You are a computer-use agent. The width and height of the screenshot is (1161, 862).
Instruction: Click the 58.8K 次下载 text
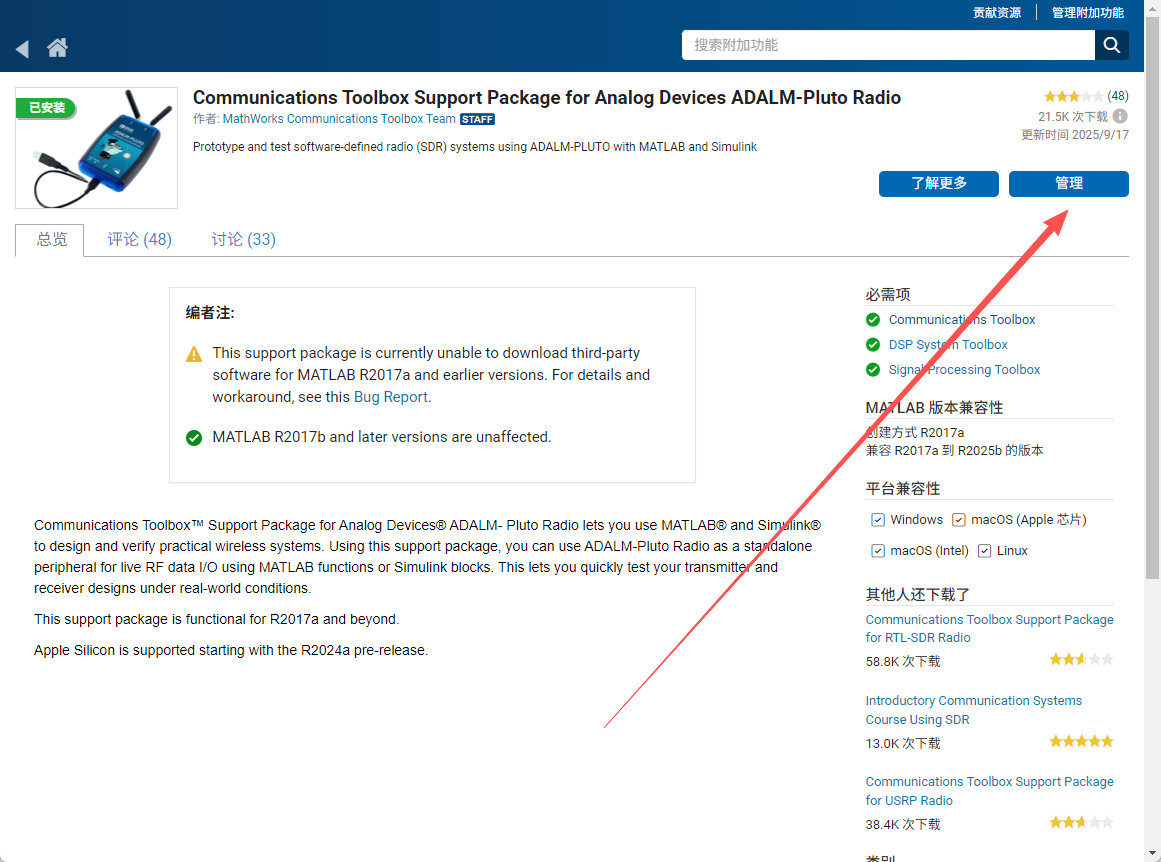click(x=903, y=661)
